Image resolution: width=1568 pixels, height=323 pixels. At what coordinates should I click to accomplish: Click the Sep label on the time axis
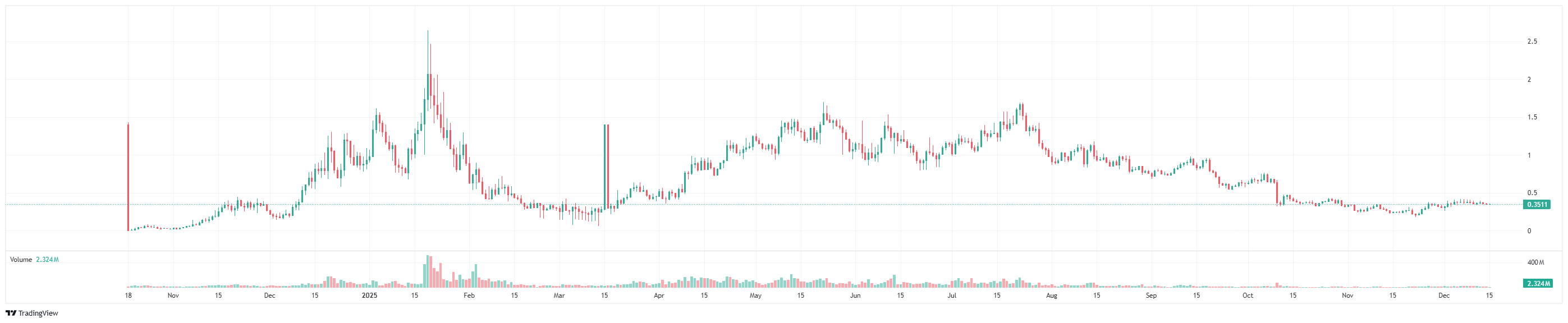click(1151, 296)
